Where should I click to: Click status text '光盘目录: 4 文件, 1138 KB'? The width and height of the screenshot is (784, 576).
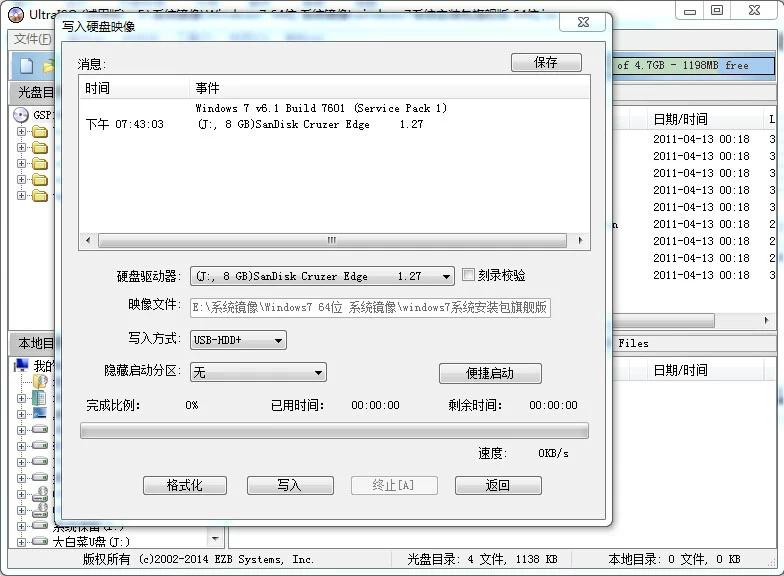click(482, 559)
